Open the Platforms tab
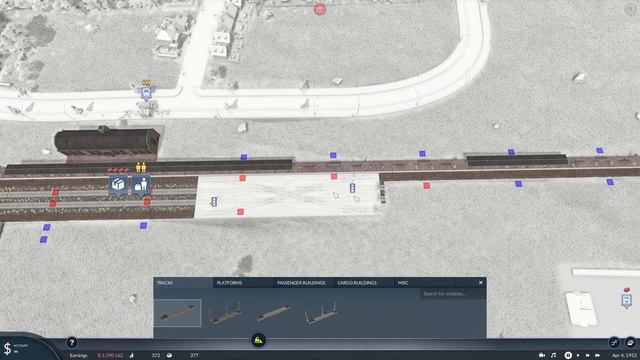 click(x=243, y=282)
